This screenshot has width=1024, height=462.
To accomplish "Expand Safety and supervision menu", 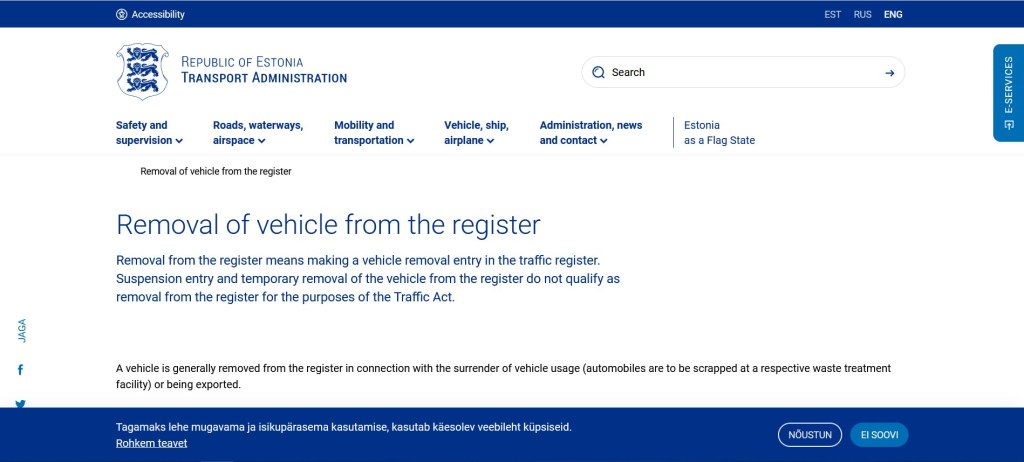I will coord(148,133).
